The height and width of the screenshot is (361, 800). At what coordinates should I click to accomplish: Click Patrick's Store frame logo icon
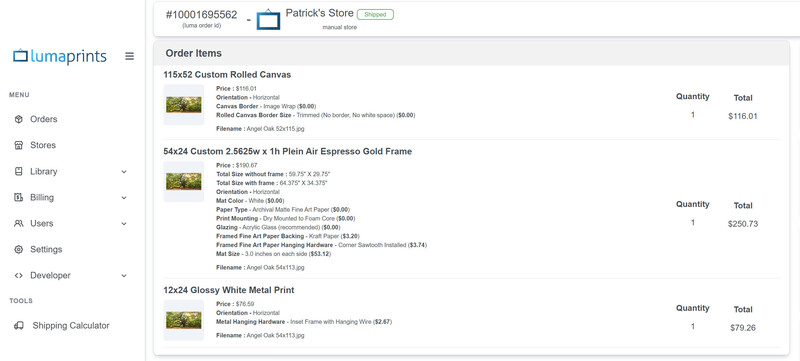(268, 19)
